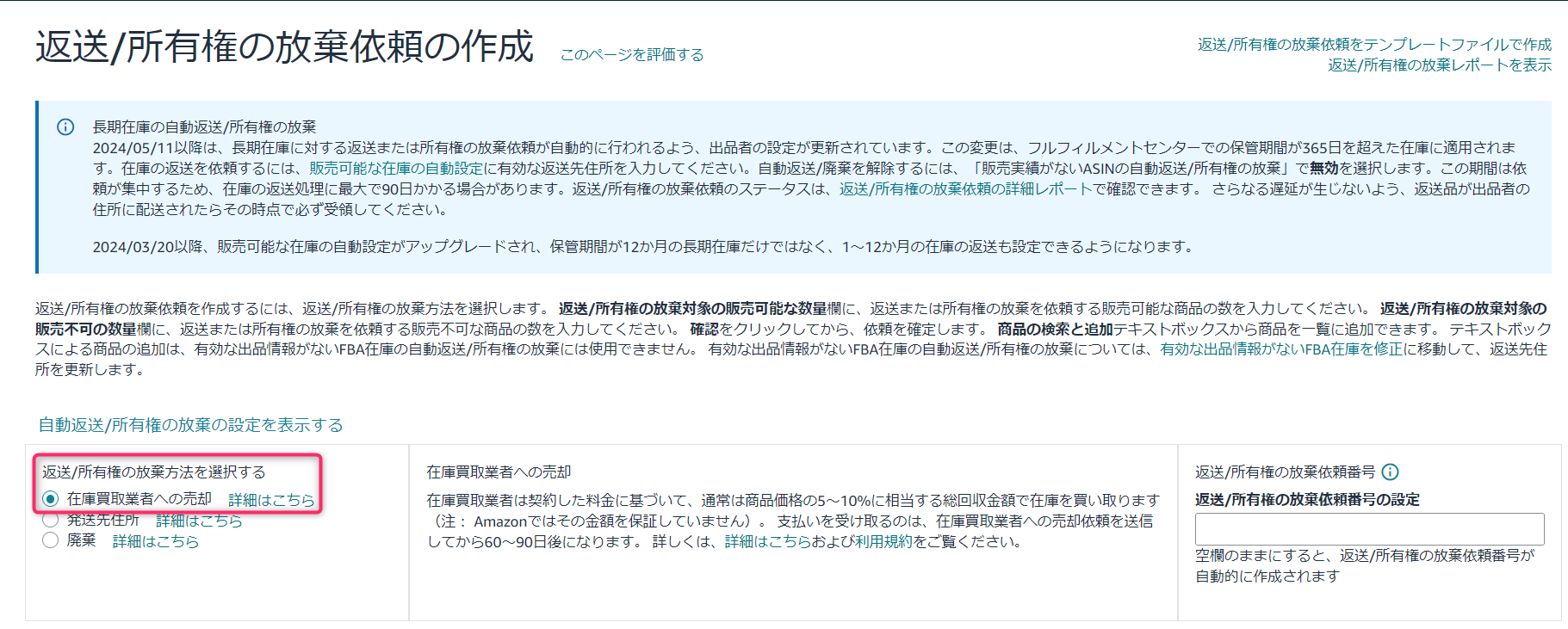Viewport: 1568px width, 629px height.
Task: Select the 在庫買取業者への売却 radio button
Action: coord(51,499)
